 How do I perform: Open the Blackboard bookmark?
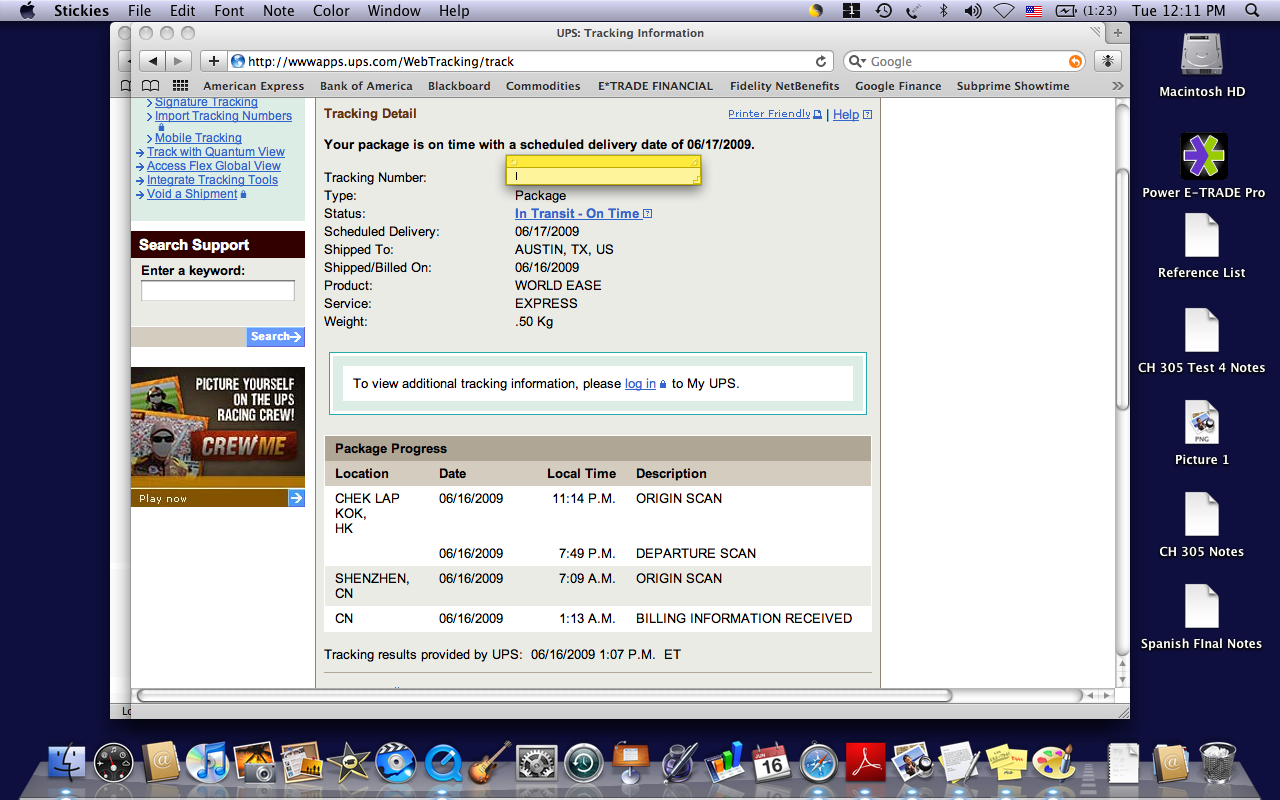pyautogui.click(x=459, y=86)
